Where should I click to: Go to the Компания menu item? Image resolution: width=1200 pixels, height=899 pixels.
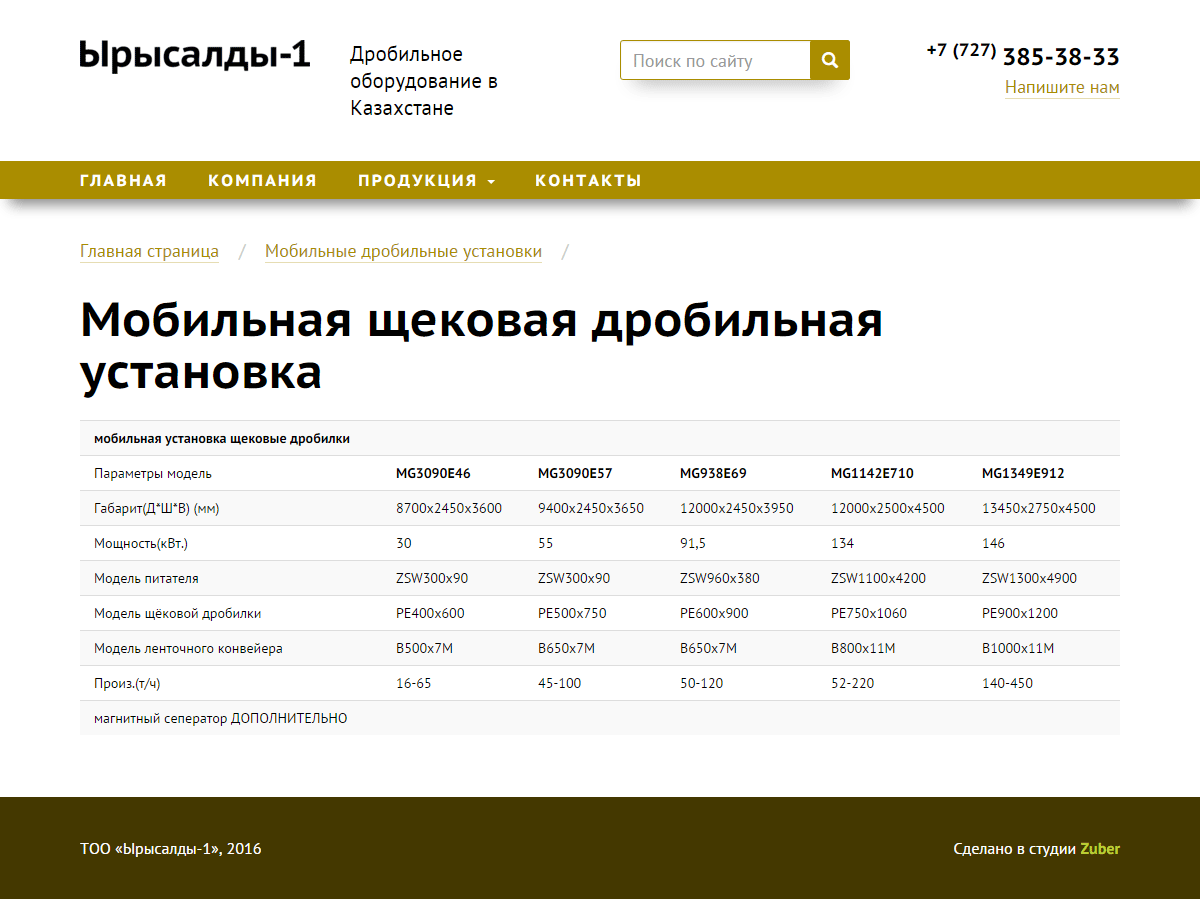[262, 181]
